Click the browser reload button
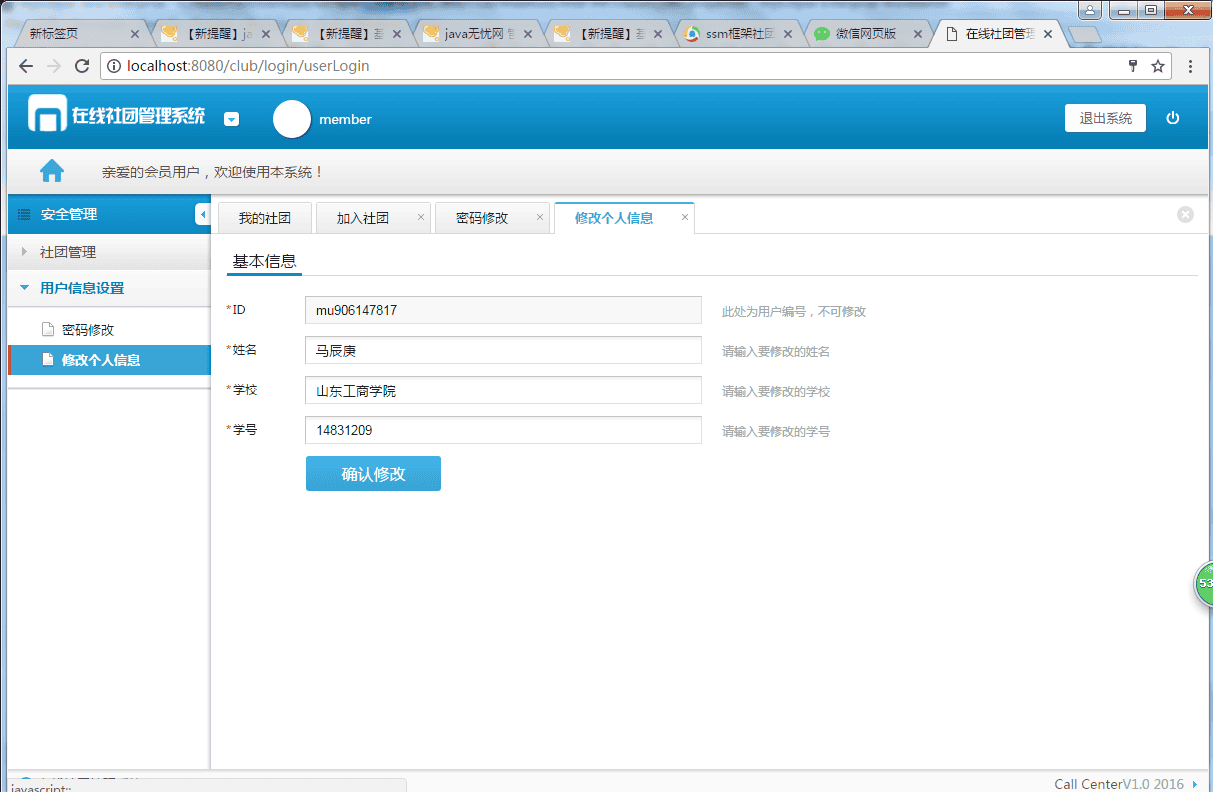This screenshot has width=1213, height=792. point(82,66)
